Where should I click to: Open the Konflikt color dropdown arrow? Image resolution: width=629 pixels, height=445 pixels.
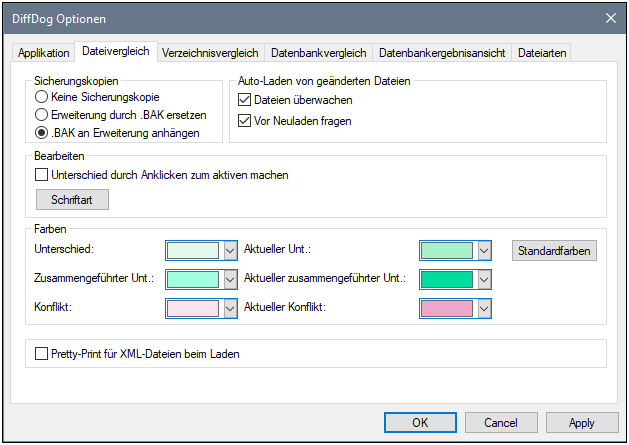pos(230,309)
